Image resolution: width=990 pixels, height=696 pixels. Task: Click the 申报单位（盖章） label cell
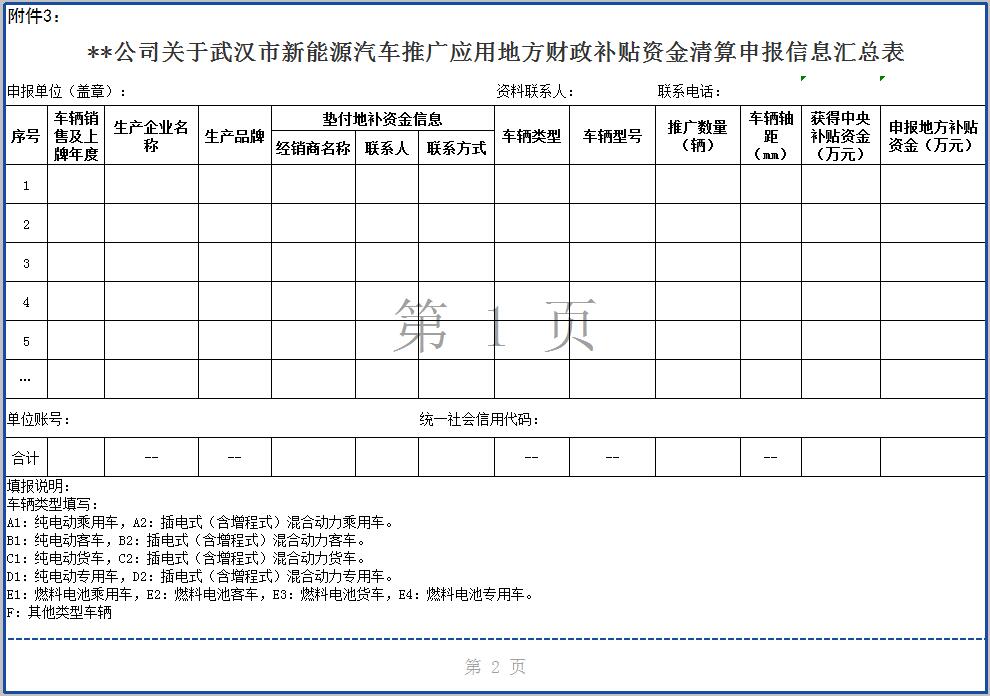[67, 92]
